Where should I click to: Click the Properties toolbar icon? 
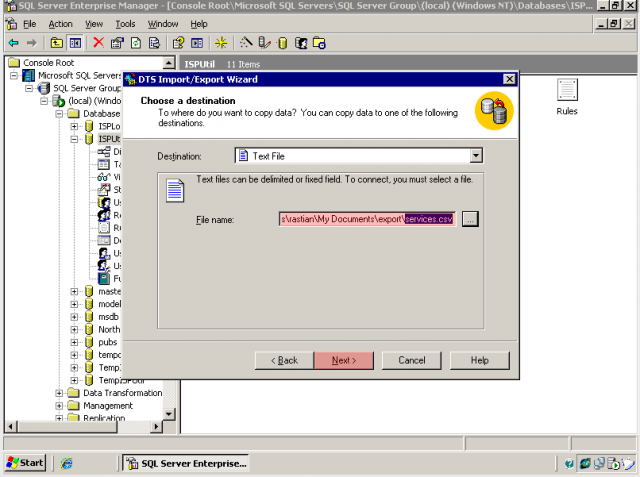point(117,43)
